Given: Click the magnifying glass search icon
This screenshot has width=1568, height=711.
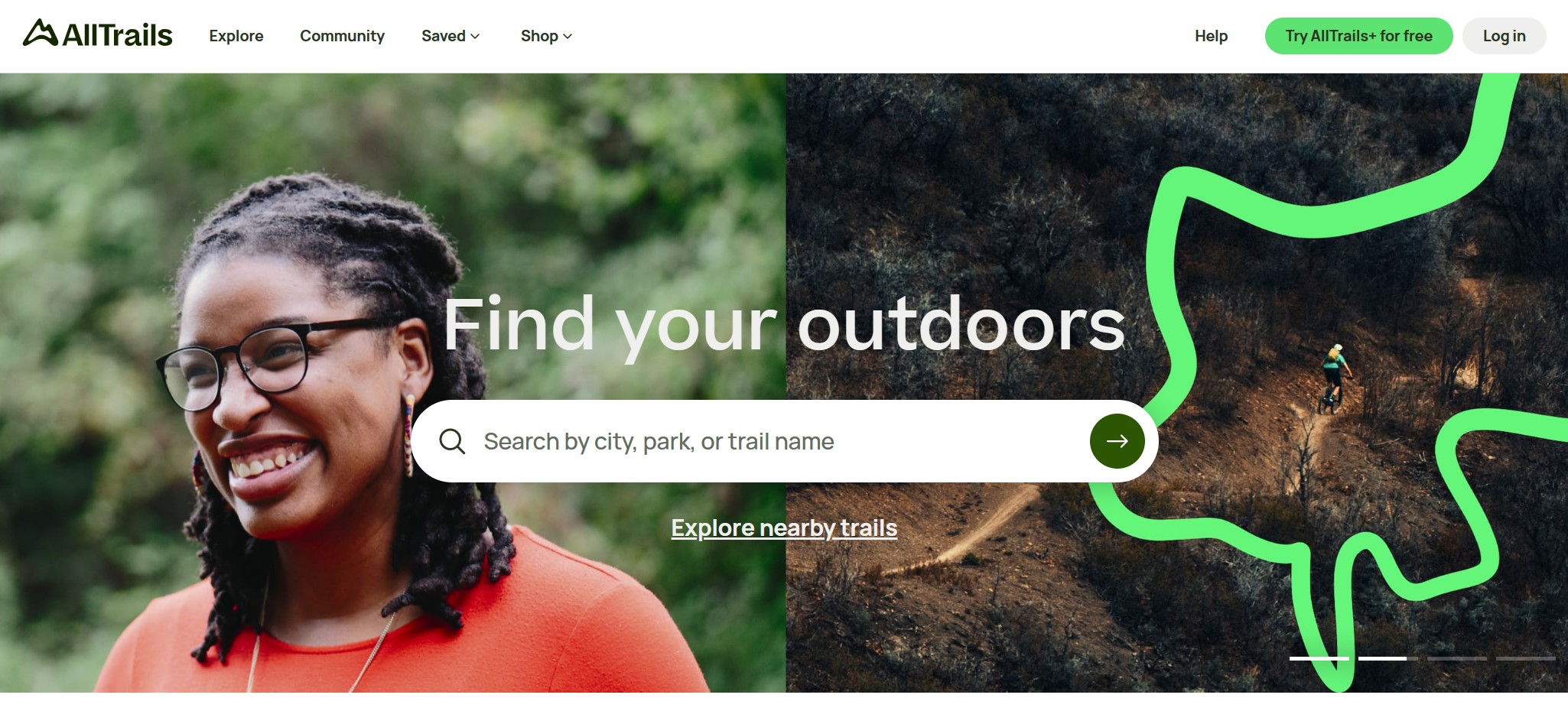Looking at the screenshot, I should coord(452,441).
